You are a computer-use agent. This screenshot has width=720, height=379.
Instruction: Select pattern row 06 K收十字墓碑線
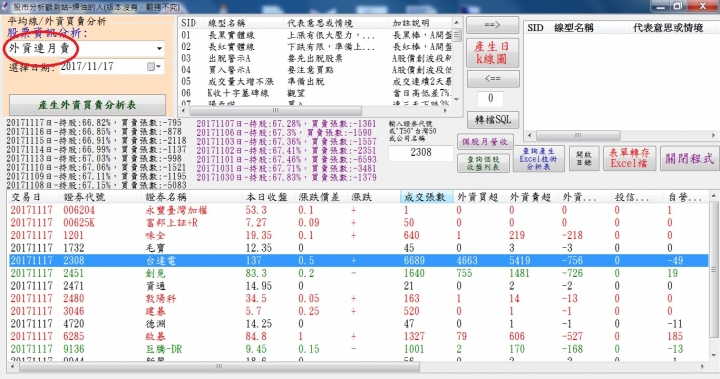pyautogui.click(x=316, y=93)
